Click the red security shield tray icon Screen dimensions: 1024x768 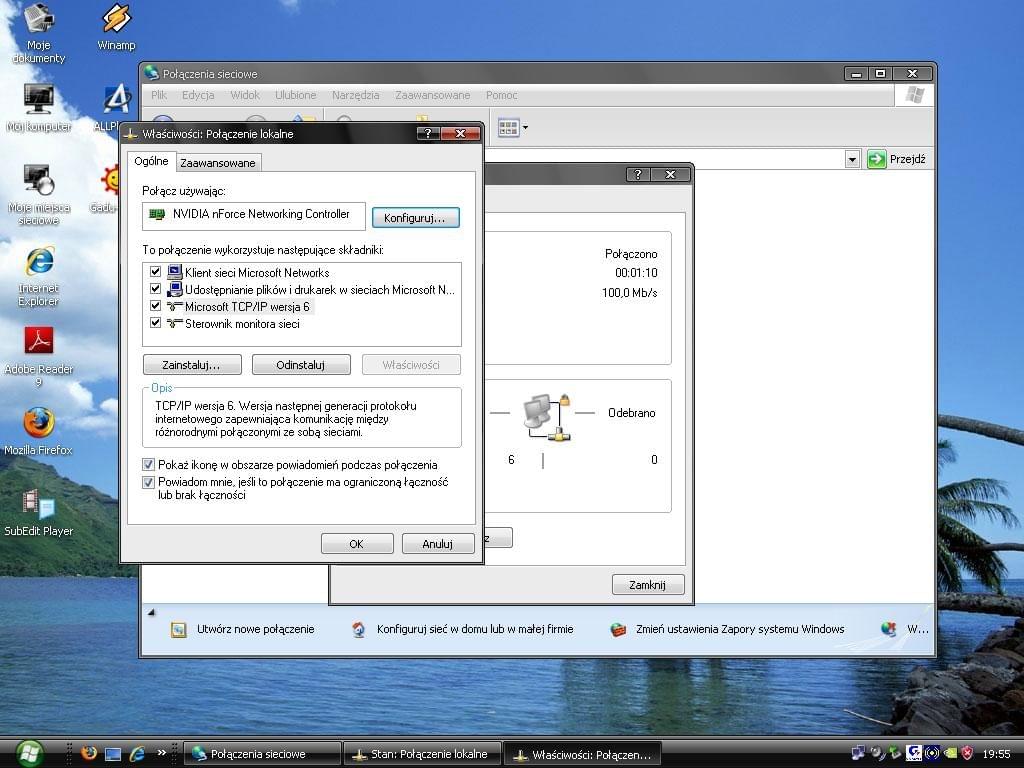(x=968, y=753)
